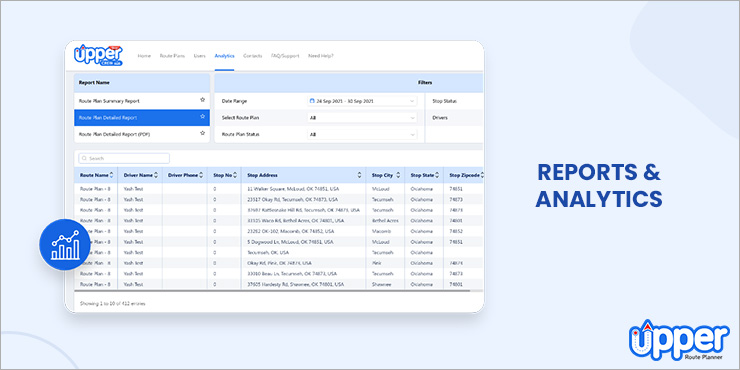Switch to the Analytics tab
Screen dimensions: 740x370
click(x=224, y=56)
